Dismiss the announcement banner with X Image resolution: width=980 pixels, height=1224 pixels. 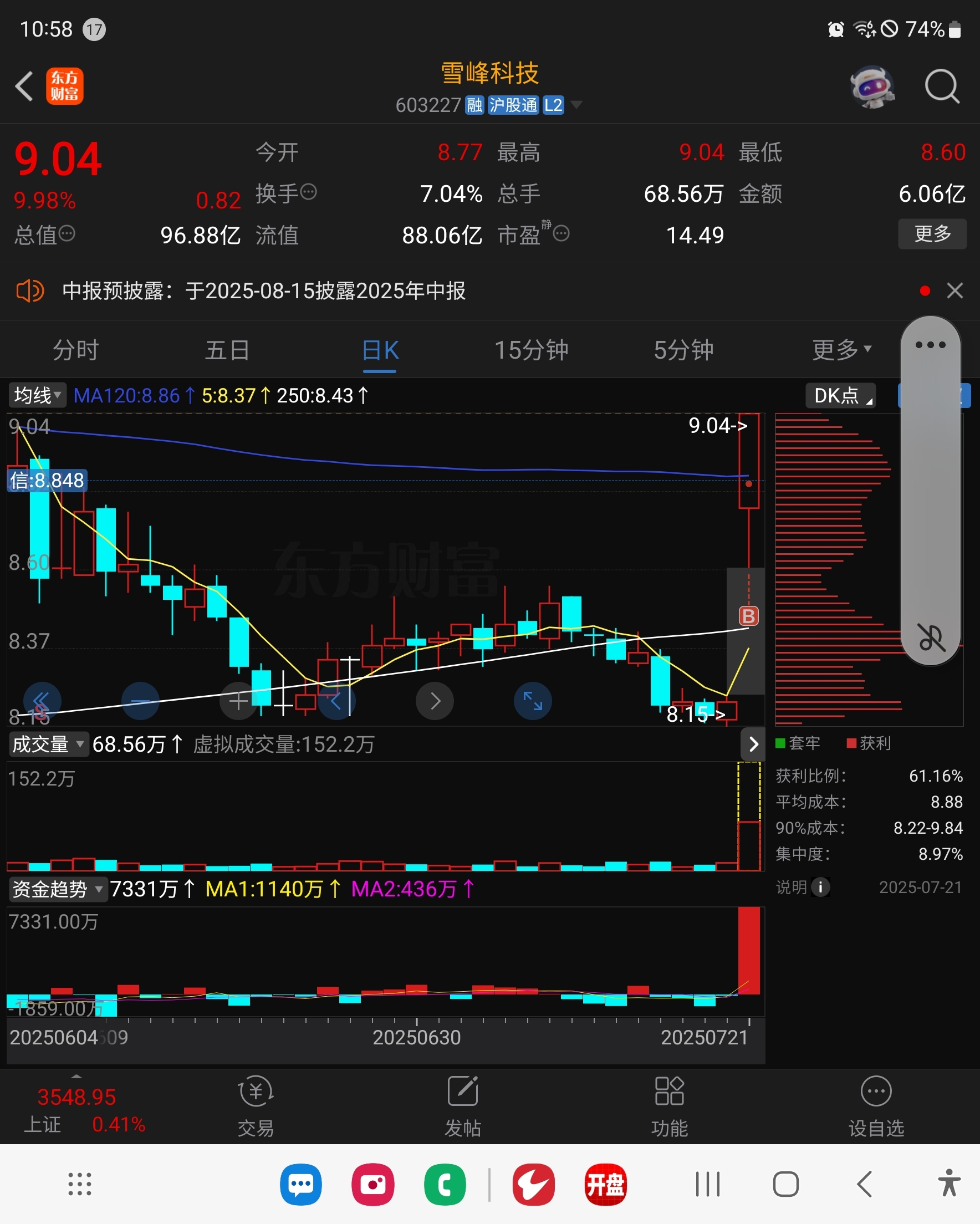pos(955,290)
